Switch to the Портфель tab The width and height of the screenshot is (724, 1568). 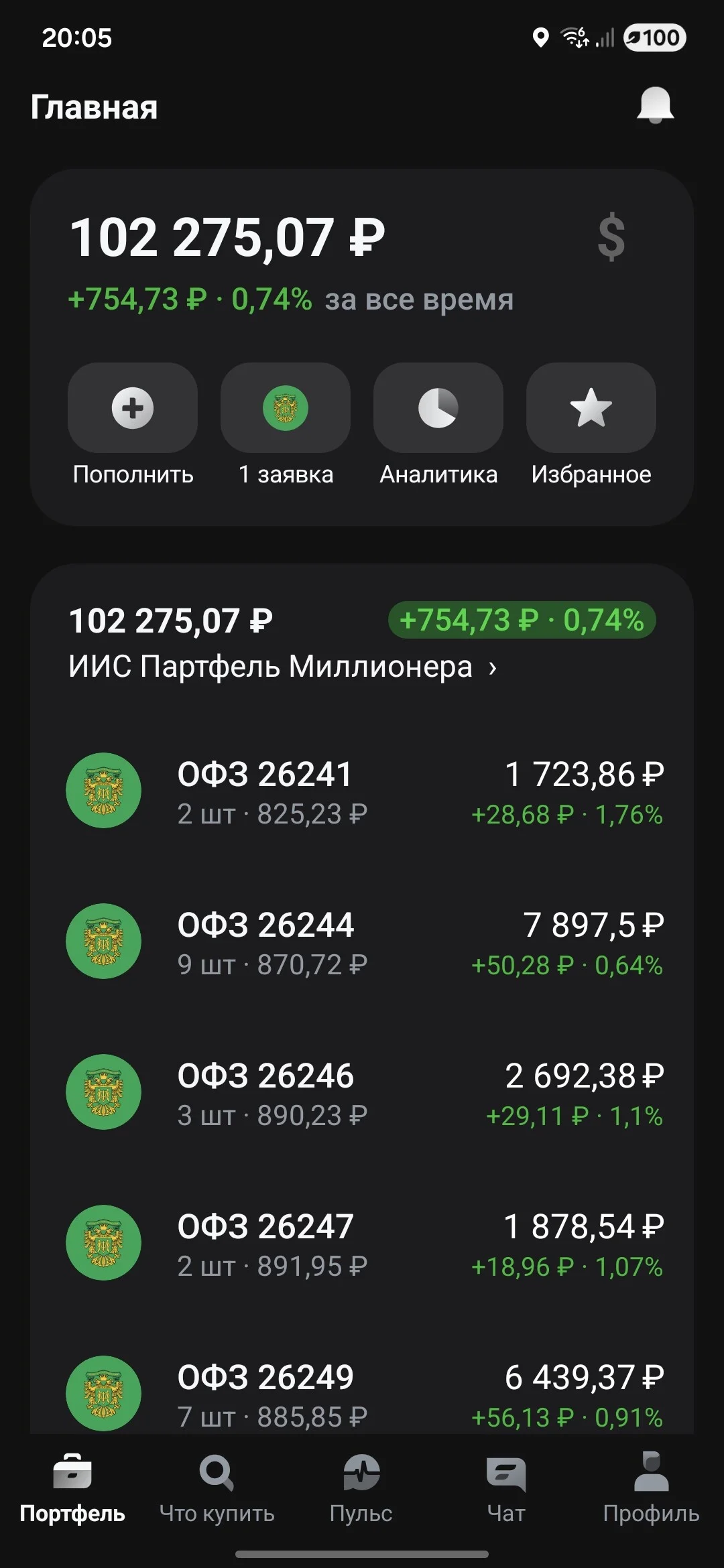coord(72,1489)
